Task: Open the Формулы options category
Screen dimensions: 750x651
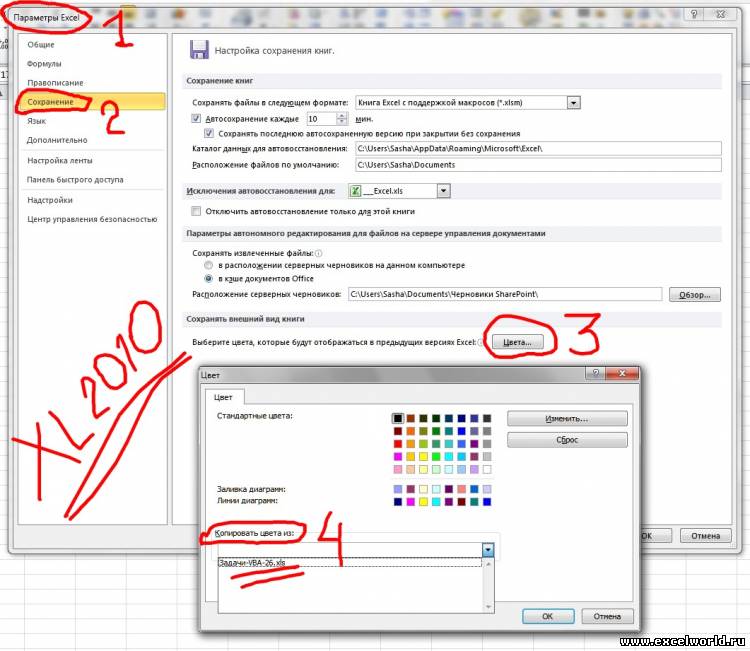Action: point(44,64)
